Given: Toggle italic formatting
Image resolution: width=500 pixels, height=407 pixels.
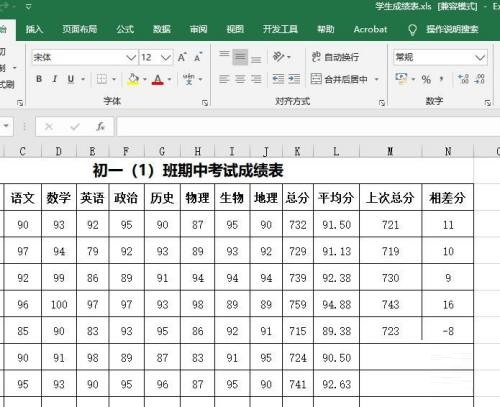Looking at the screenshot, I should [55, 79].
